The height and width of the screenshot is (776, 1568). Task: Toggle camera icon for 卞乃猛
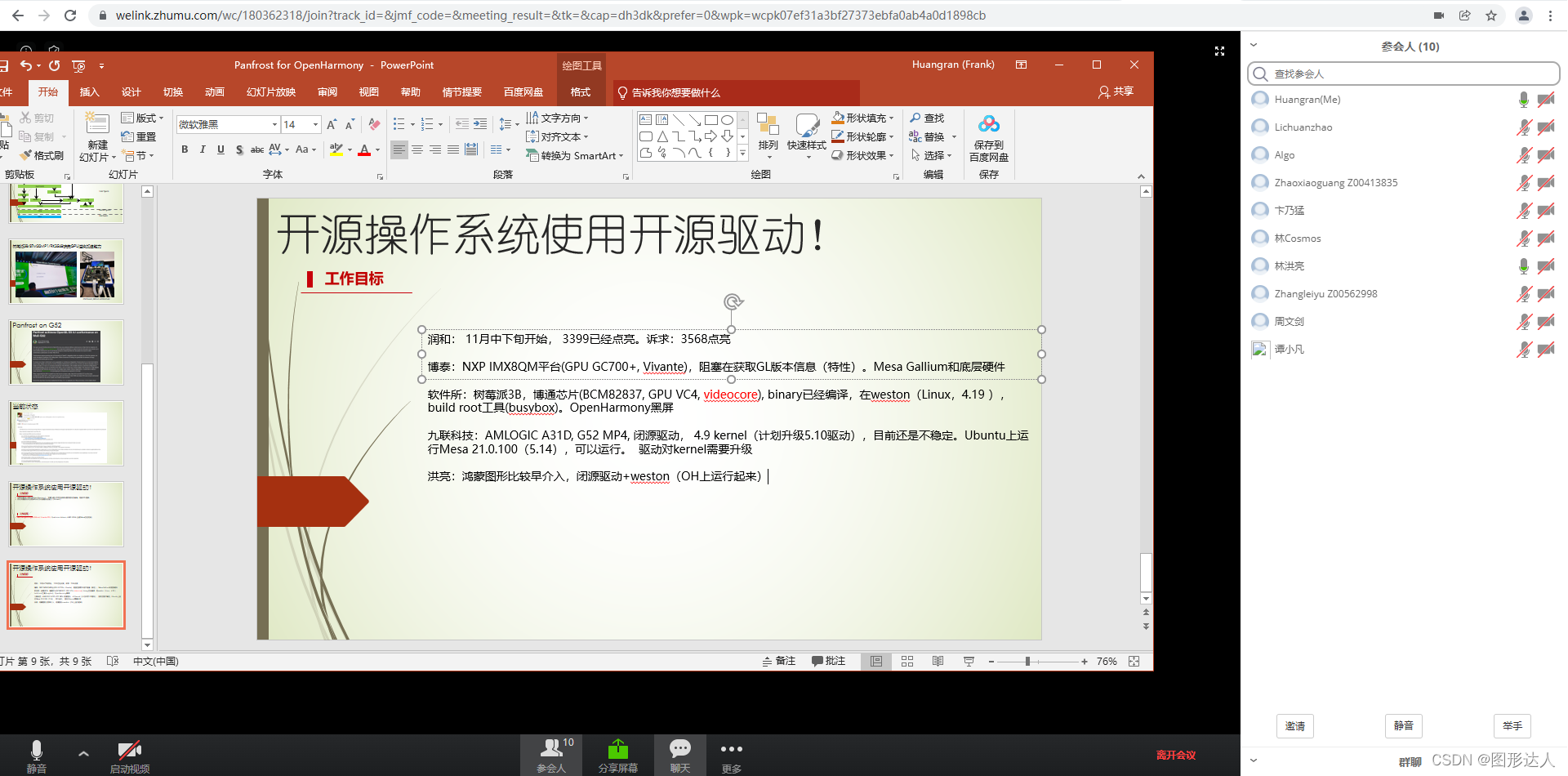tap(1546, 211)
